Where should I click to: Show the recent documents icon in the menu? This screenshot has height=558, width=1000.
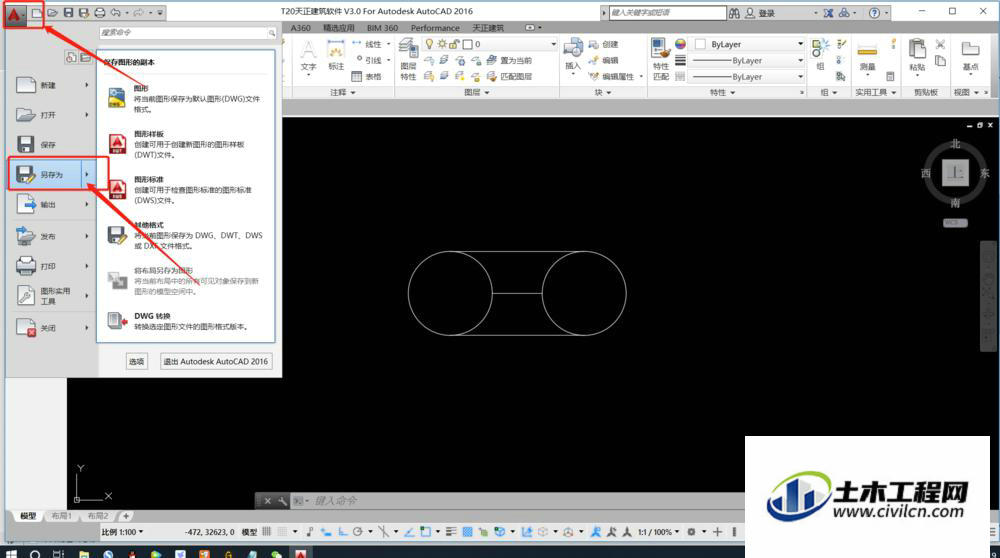(x=71, y=57)
